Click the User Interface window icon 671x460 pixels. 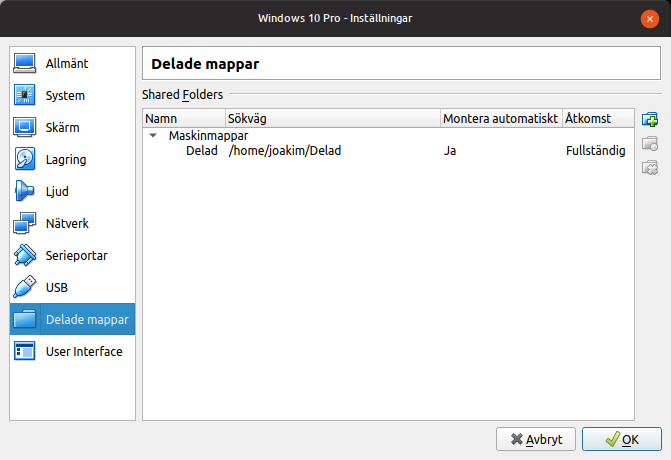click(24, 351)
